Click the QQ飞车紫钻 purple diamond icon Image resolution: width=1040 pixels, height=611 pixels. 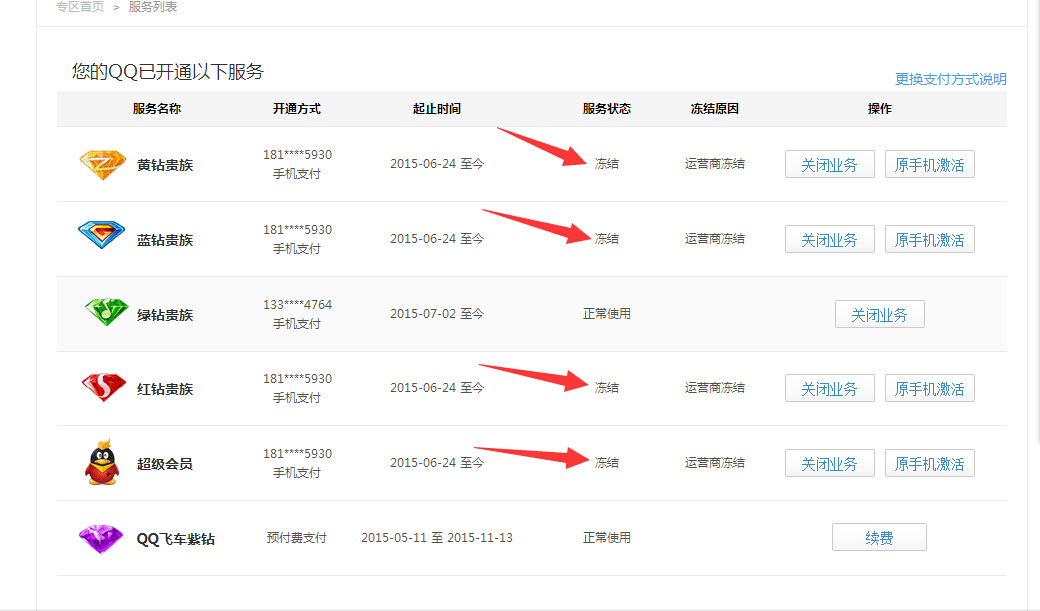pos(101,537)
